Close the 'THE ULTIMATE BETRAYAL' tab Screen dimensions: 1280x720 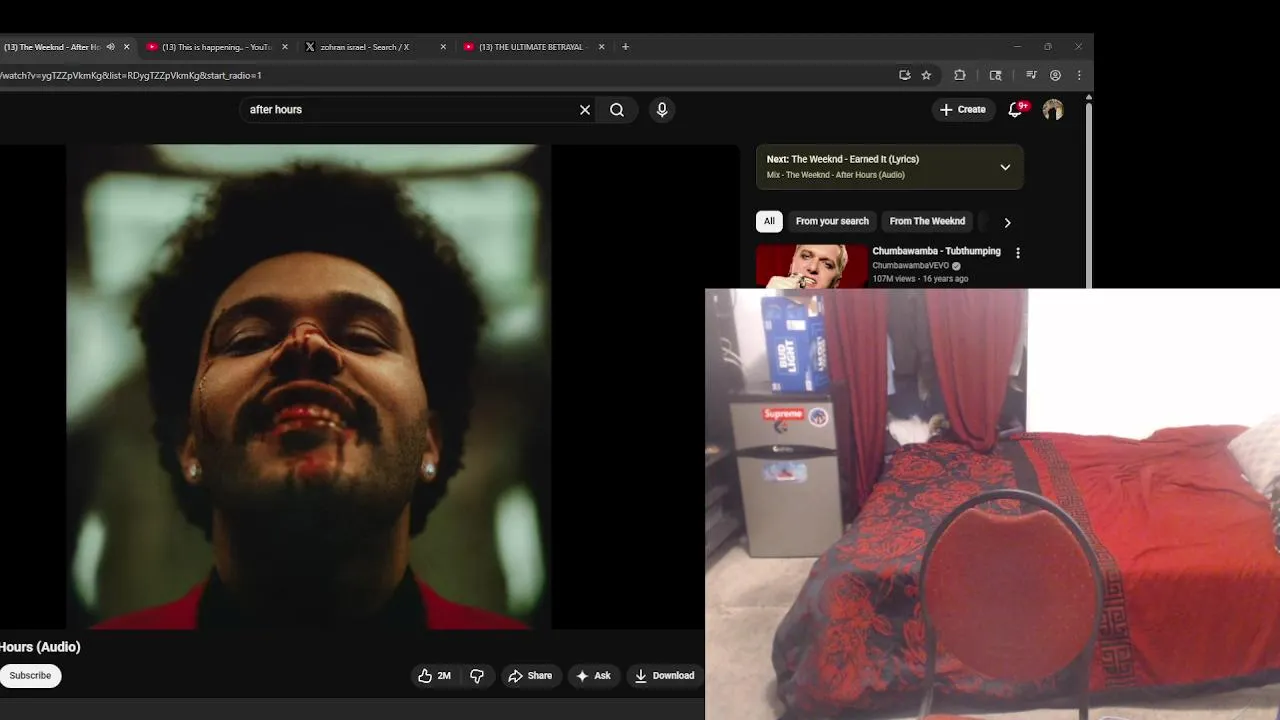601,47
